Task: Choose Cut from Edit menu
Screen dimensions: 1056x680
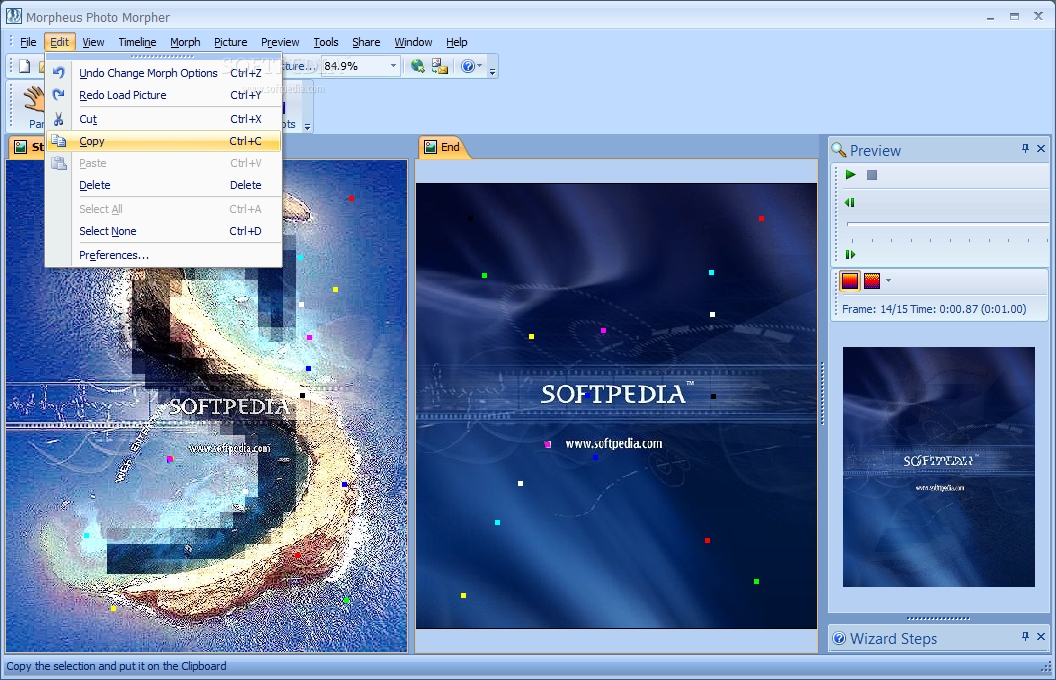Action: coord(164,119)
